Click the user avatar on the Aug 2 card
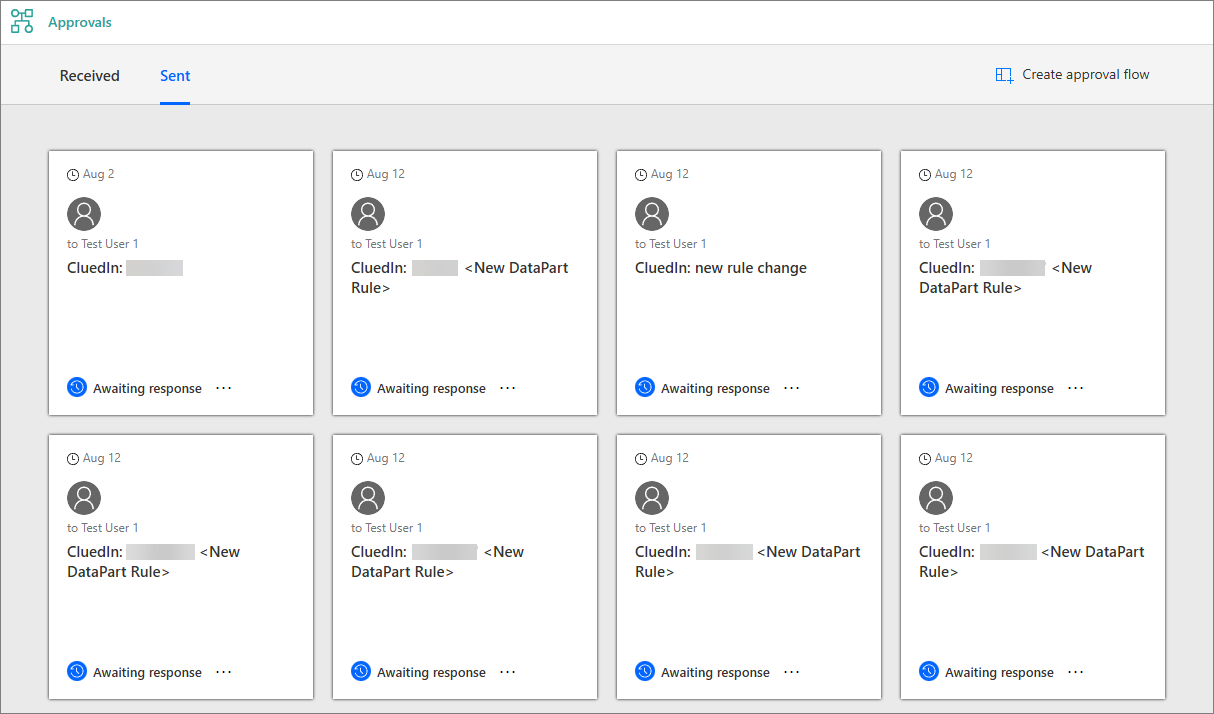 (84, 214)
